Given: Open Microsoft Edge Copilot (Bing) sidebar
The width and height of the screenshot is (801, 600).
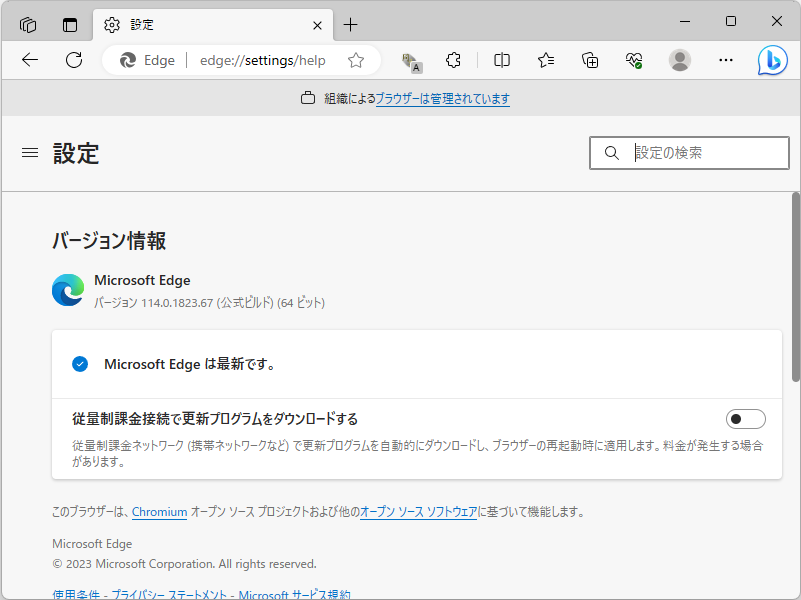Looking at the screenshot, I should click(x=771, y=60).
